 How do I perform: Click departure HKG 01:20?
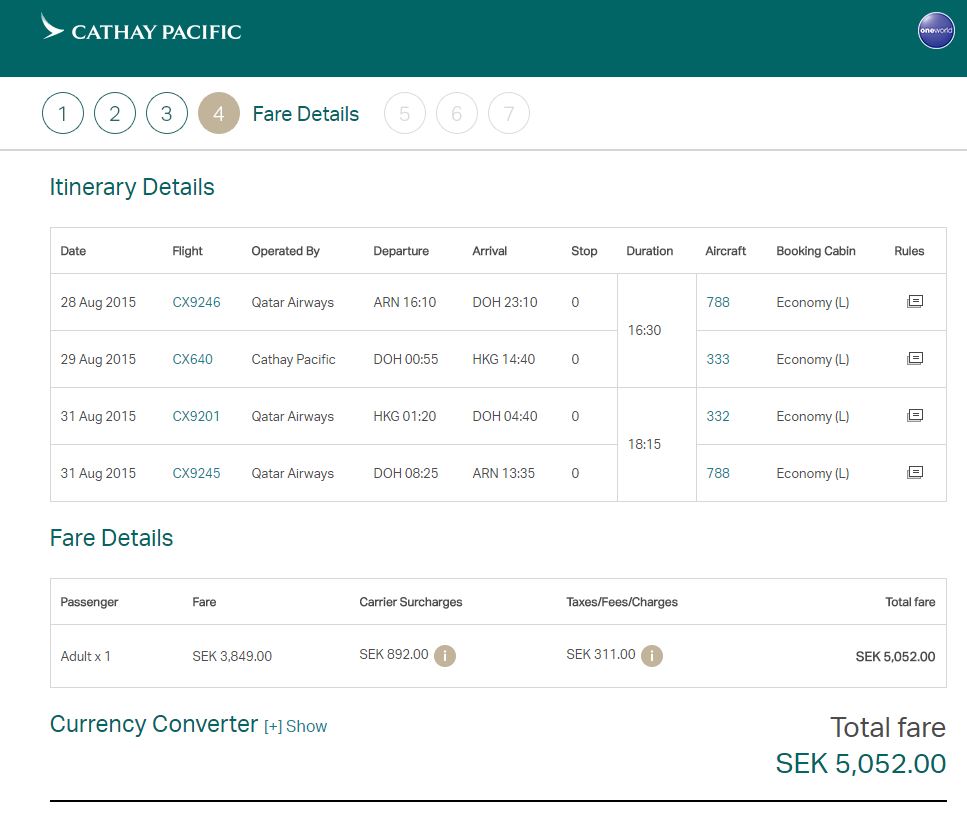pyautogui.click(x=405, y=416)
